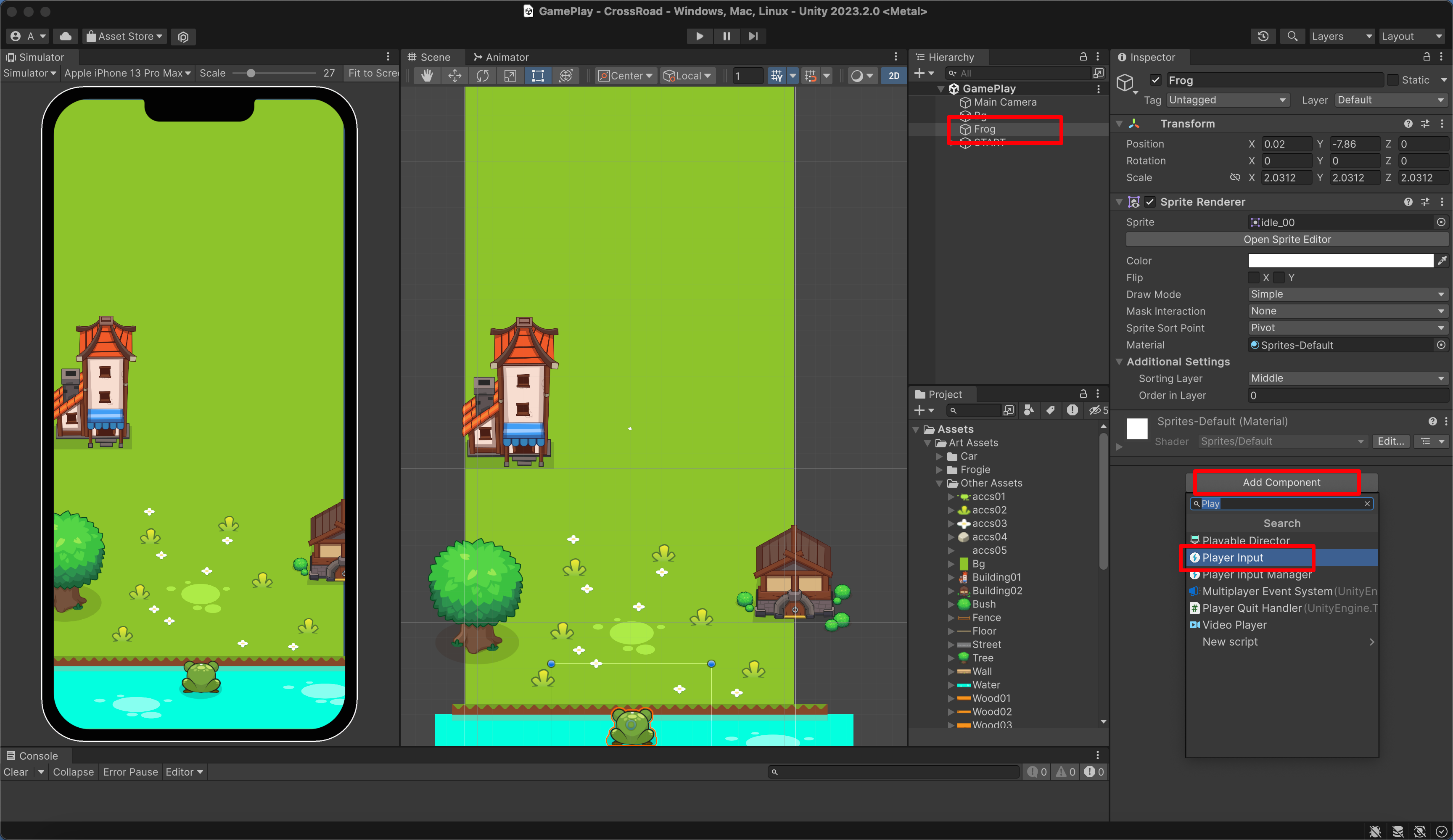The width and height of the screenshot is (1453, 840).
Task: Open the global search icon
Action: tap(1292, 36)
